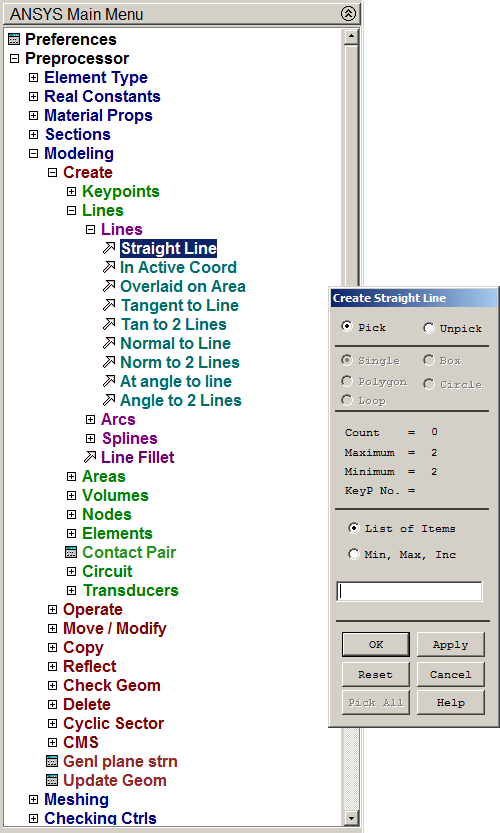Click the dialog icon beside Update Geom
This screenshot has width=500, height=833.
click(x=52, y=780)
